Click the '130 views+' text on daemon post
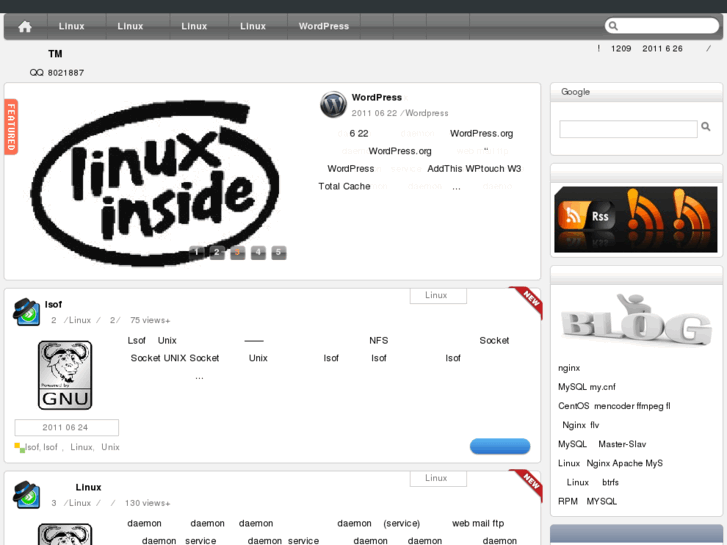Viewport: 727px width, 545px height. tap(147, 503)
